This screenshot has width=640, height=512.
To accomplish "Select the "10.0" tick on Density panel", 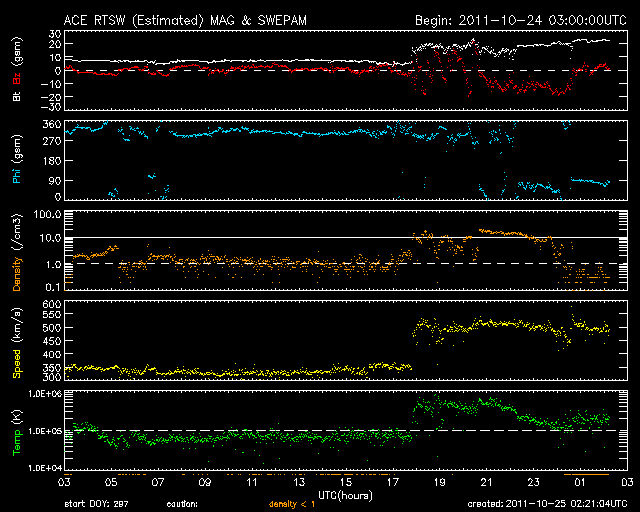I will point(50,238).
